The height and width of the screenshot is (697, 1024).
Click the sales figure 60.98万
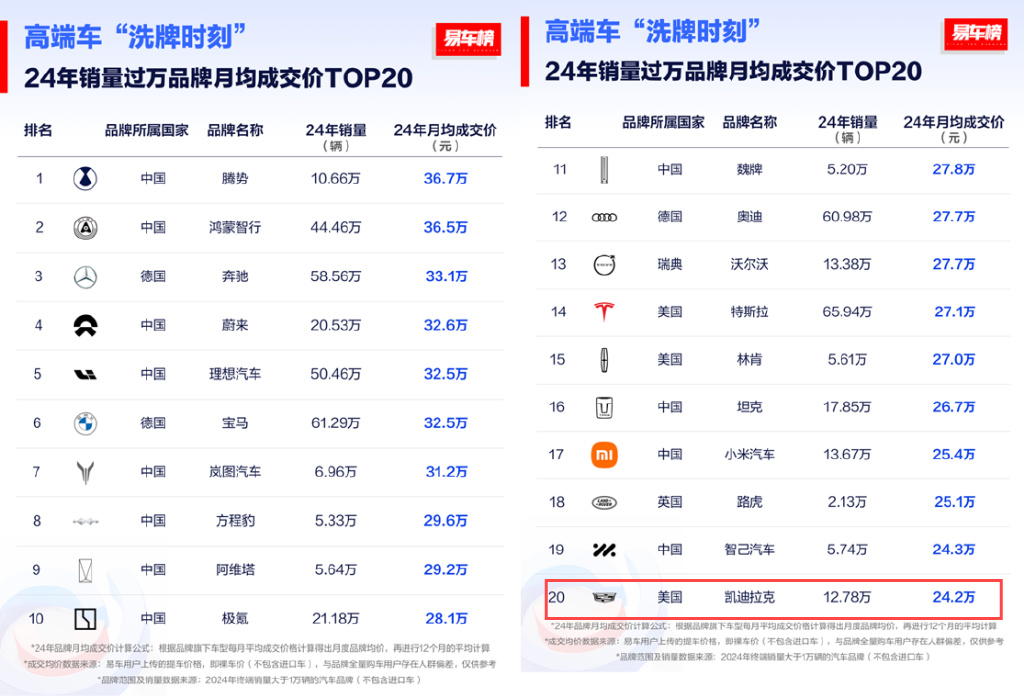pos(847,217)
